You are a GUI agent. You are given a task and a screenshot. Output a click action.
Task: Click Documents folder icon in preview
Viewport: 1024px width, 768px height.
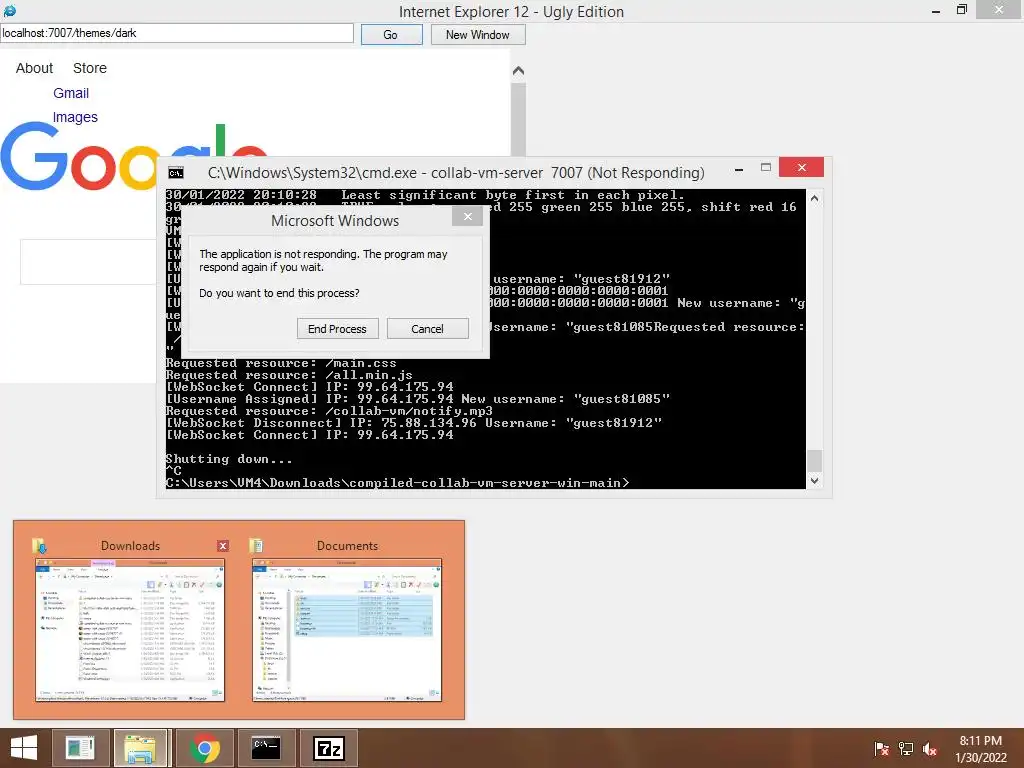click(256, 545)
